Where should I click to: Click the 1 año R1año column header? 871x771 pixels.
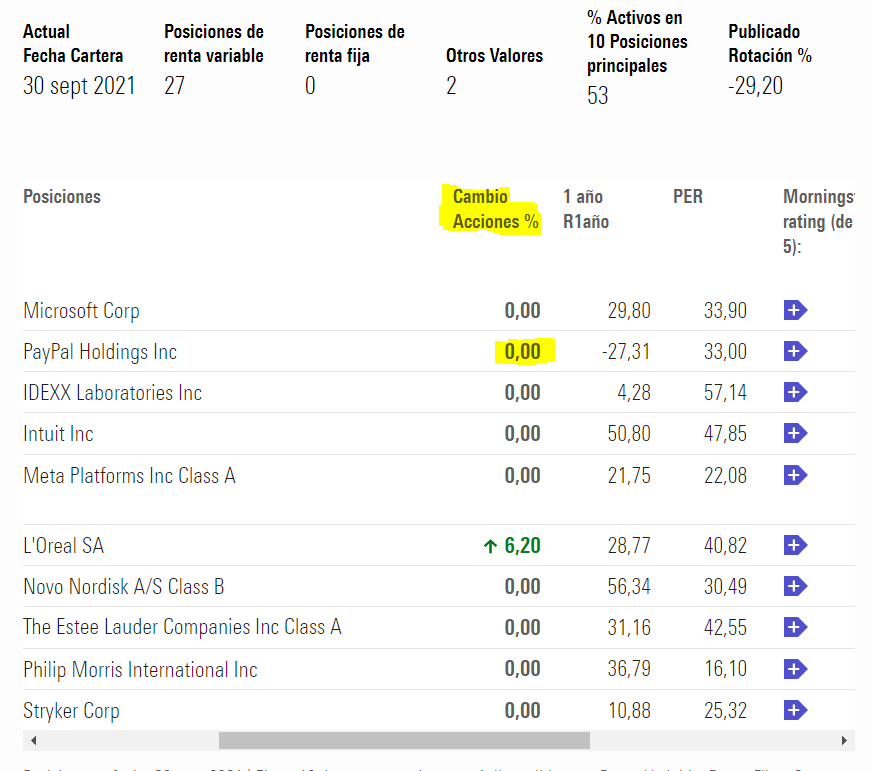click(585, 209)
